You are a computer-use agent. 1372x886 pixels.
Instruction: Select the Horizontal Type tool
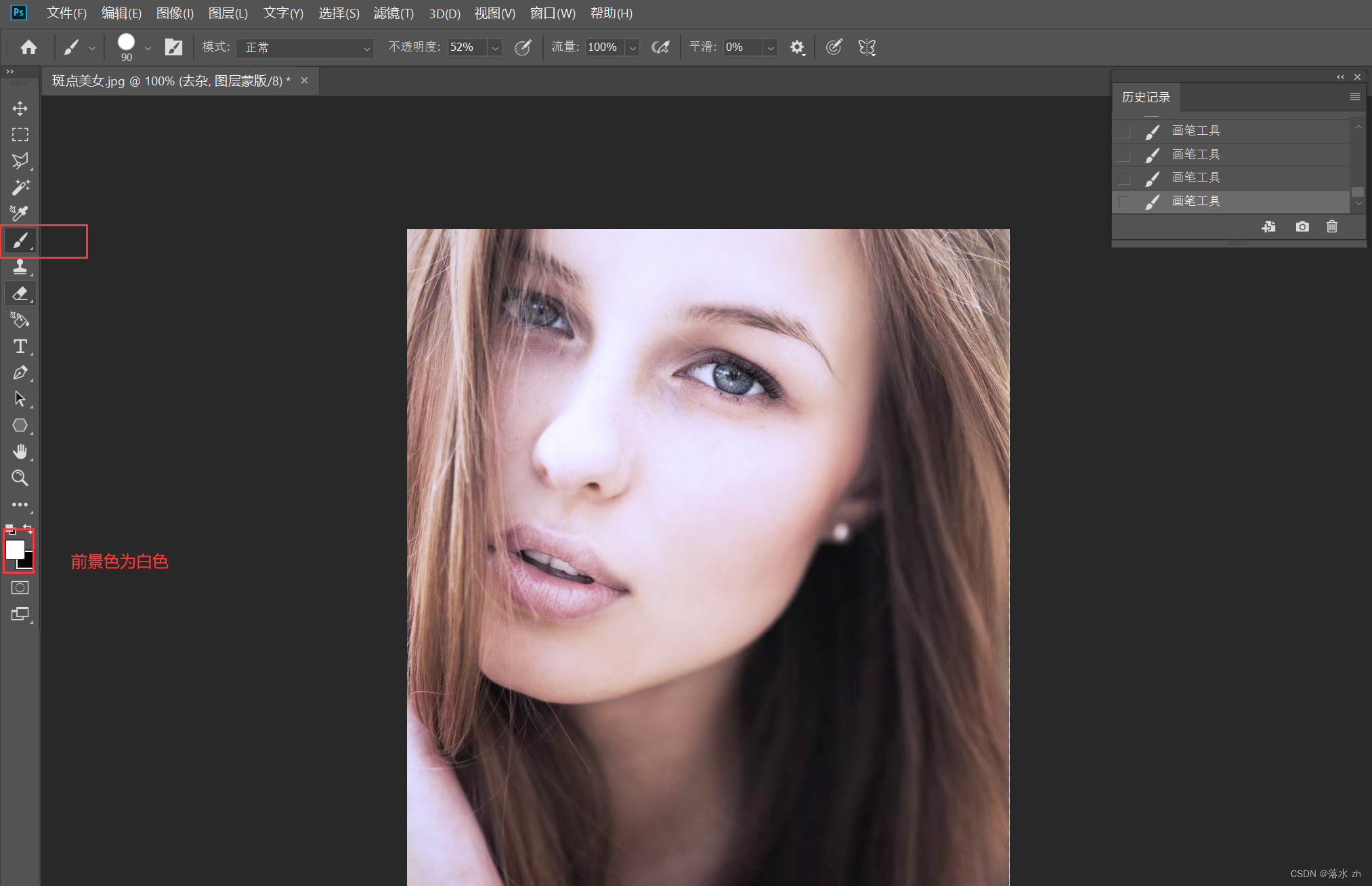pos(20,346)
